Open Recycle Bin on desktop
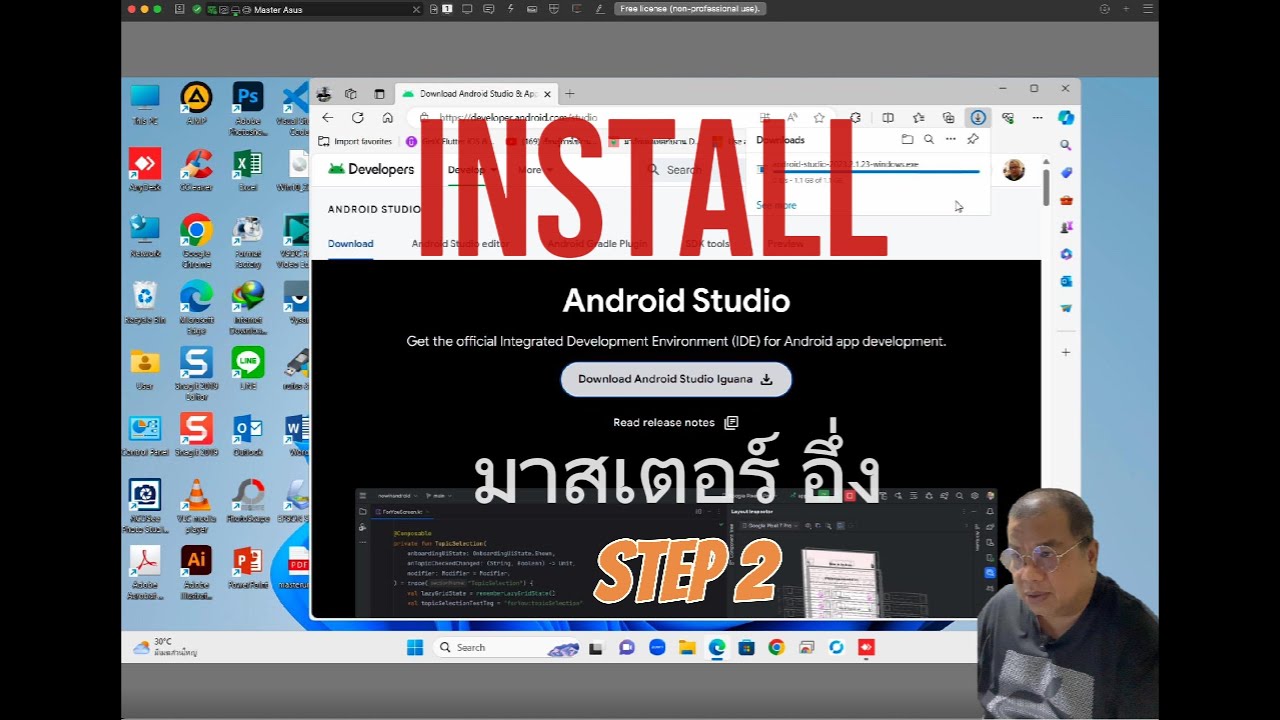The width and height of the screenshot is (1280, 720). tap(145, 302)
